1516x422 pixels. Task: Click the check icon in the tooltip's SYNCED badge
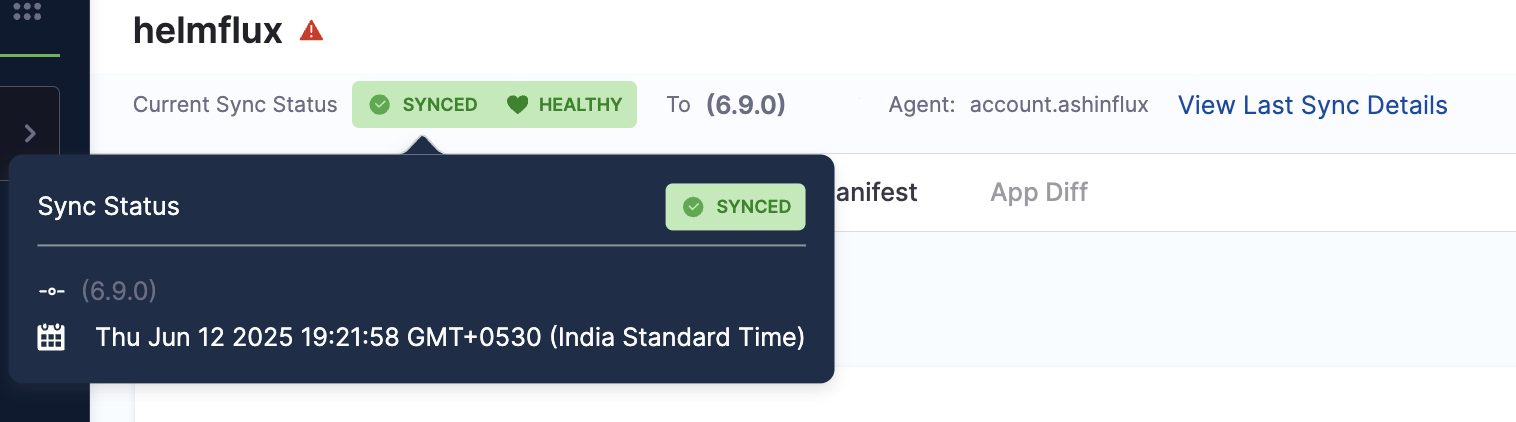click(692, 207)
